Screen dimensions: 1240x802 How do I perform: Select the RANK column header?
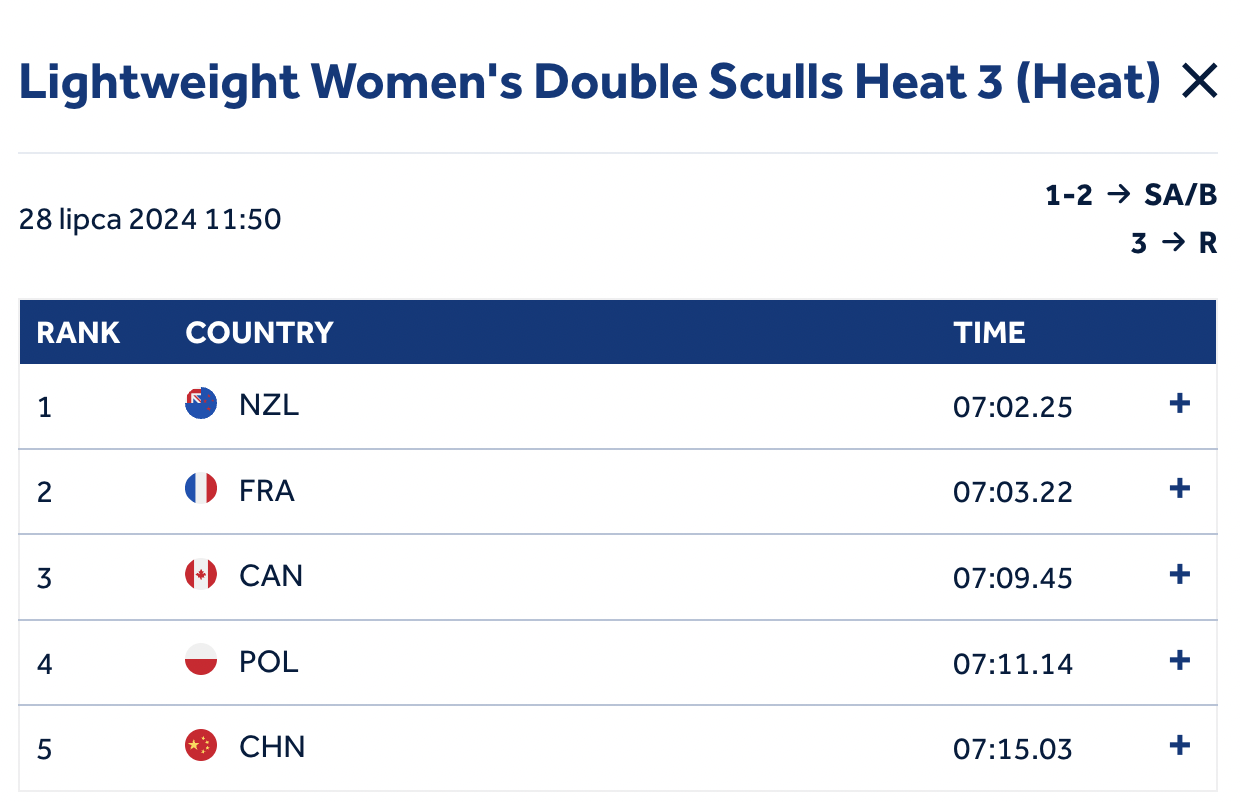78,333
